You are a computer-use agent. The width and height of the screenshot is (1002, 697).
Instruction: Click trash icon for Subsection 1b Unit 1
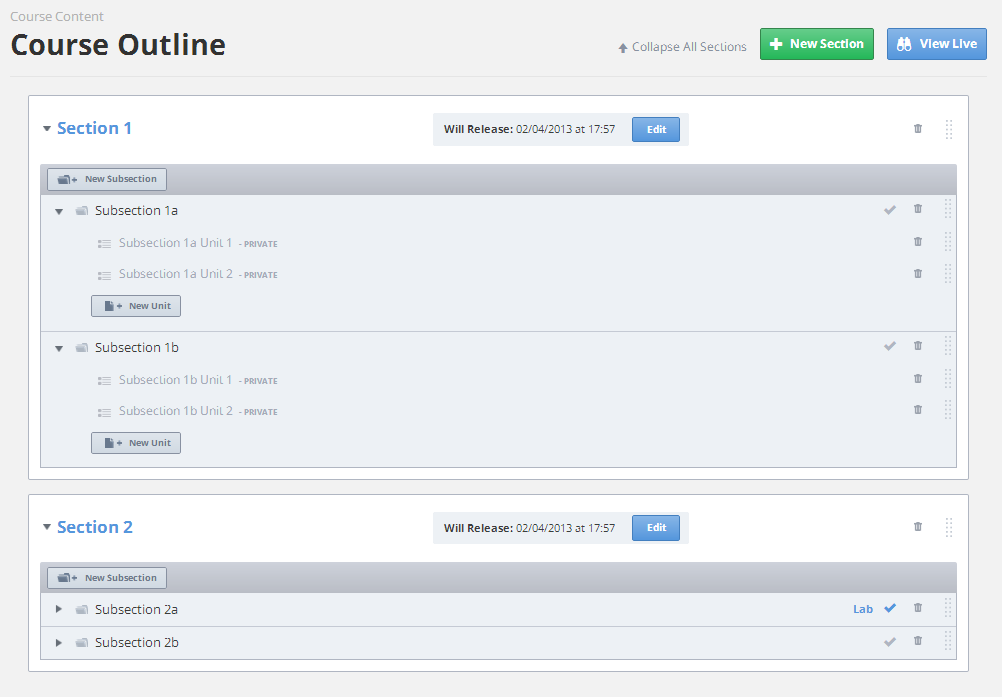[918, 379]
